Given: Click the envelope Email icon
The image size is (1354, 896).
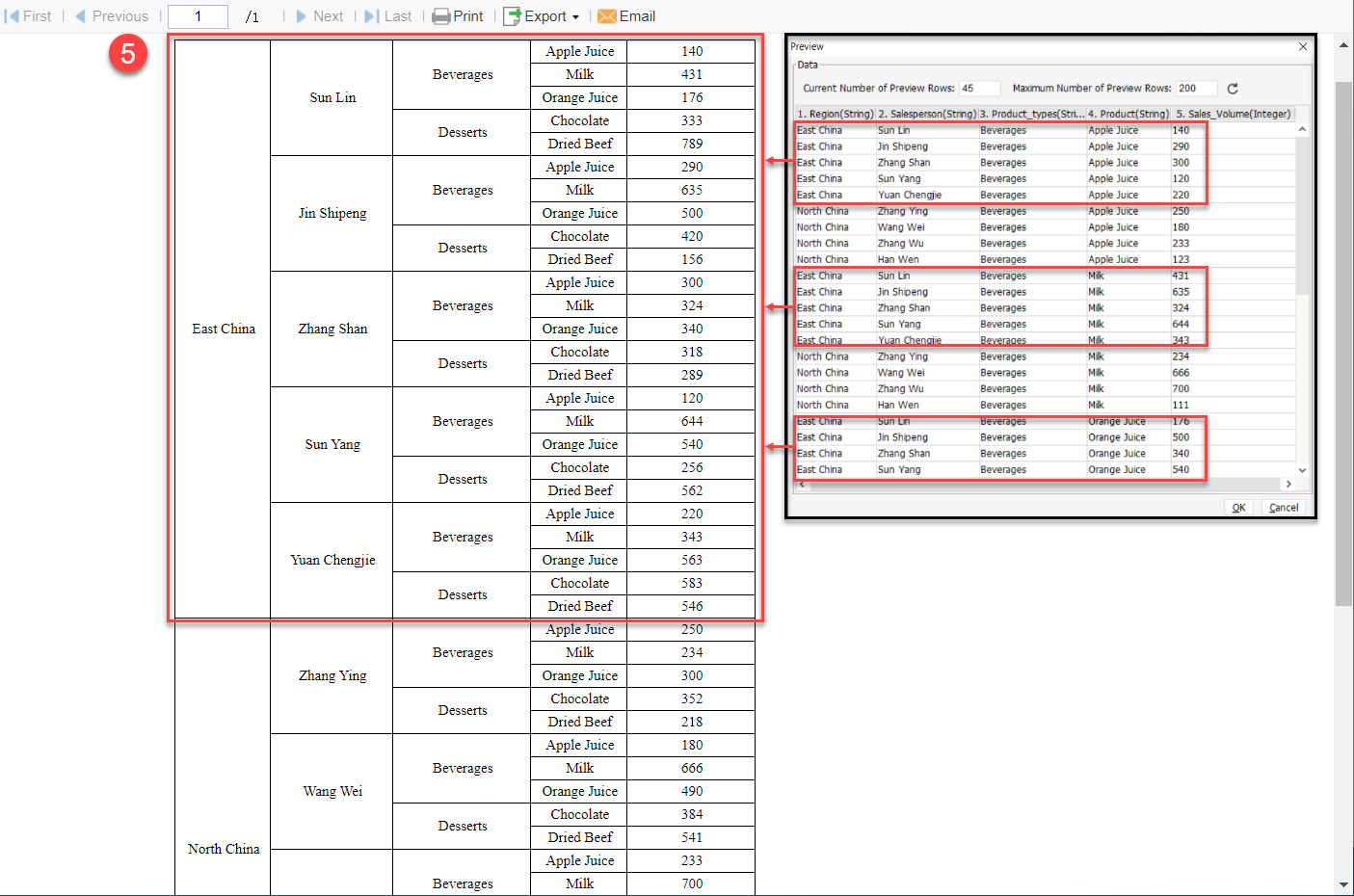Looking at the screenshot, I should click(607, 16).
